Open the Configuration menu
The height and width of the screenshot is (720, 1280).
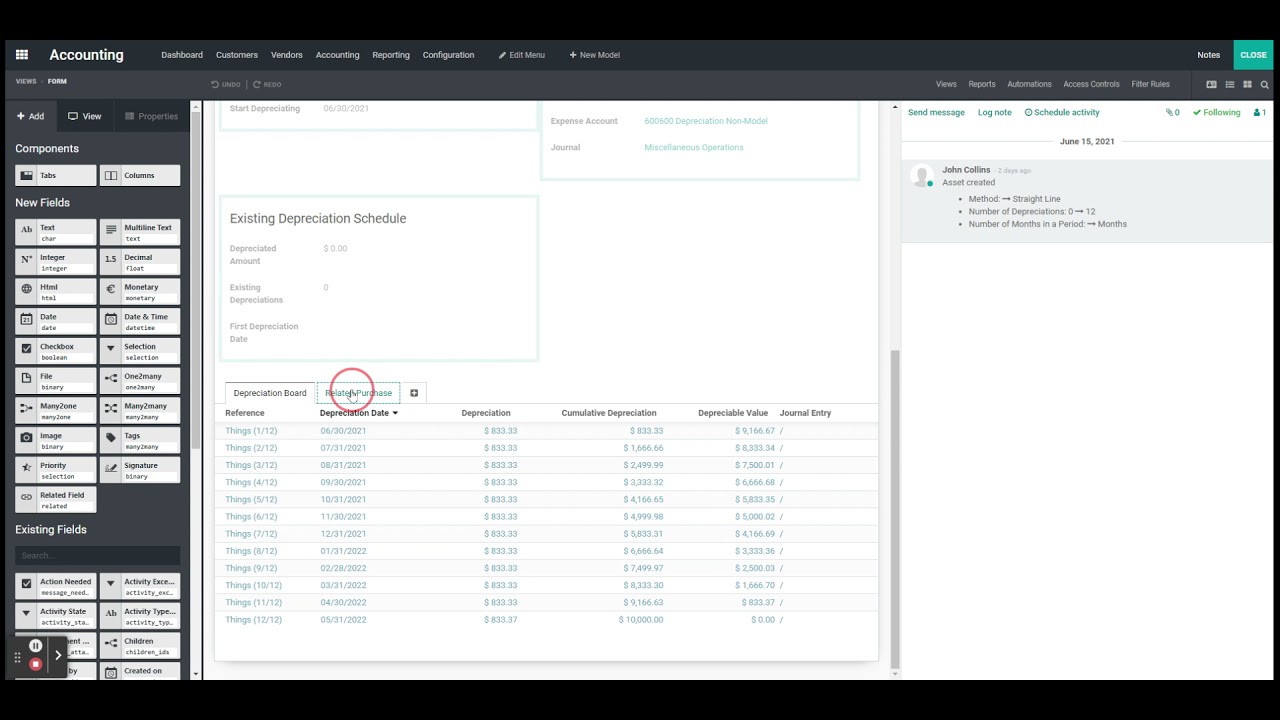tap(448, 55)
